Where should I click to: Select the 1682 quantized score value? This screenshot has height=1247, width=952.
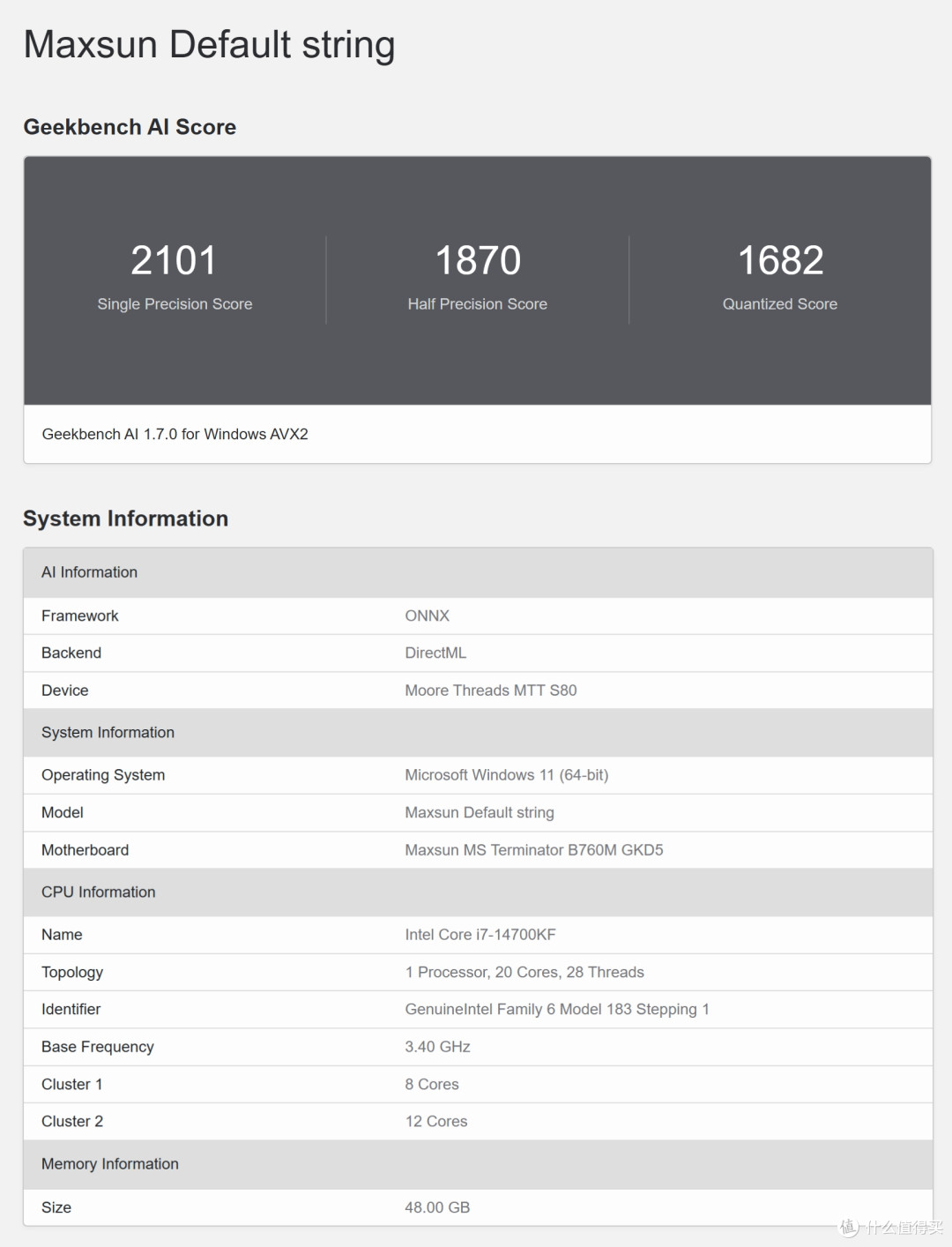pos(780,260)
